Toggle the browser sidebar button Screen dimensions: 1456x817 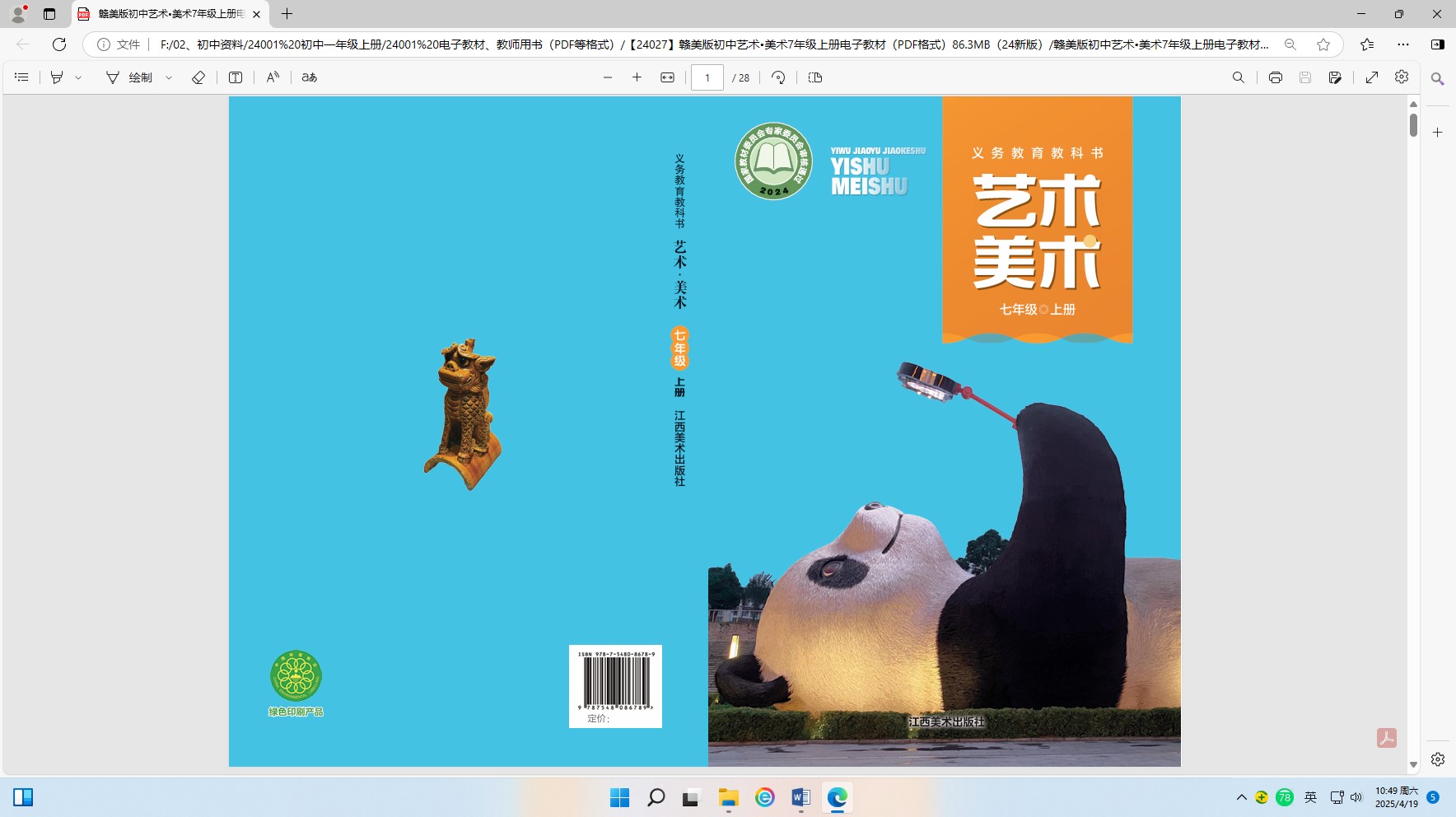click(x=1438, y=44)
